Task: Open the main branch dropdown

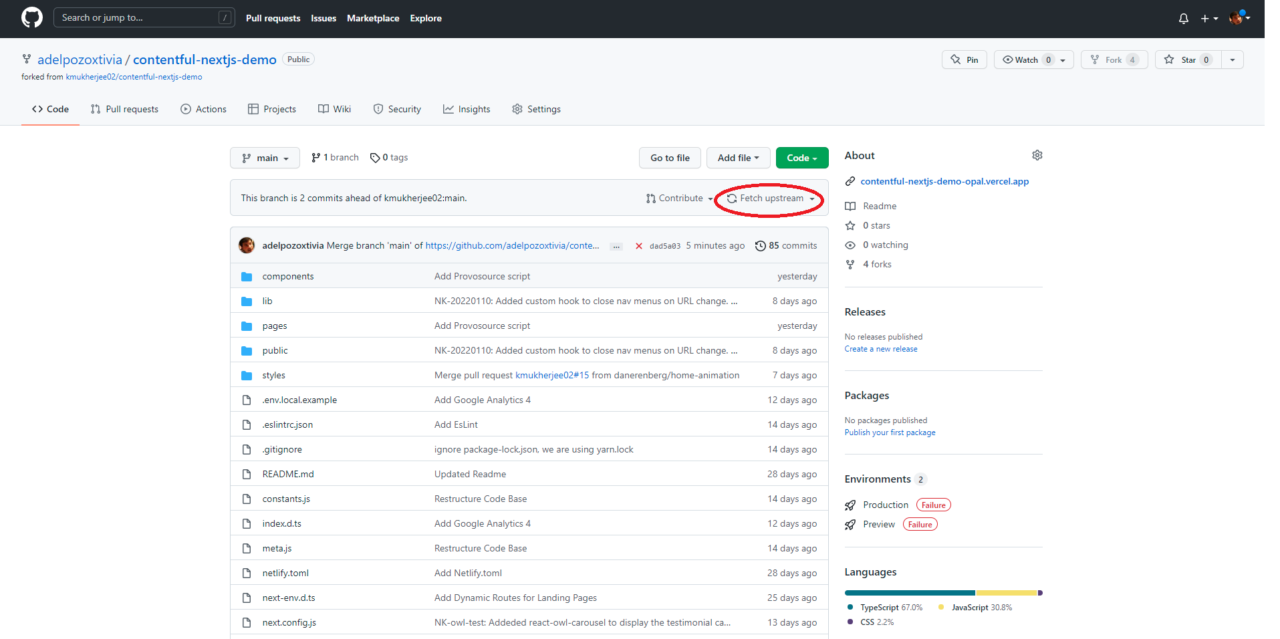Action: [x=265, y=158]
